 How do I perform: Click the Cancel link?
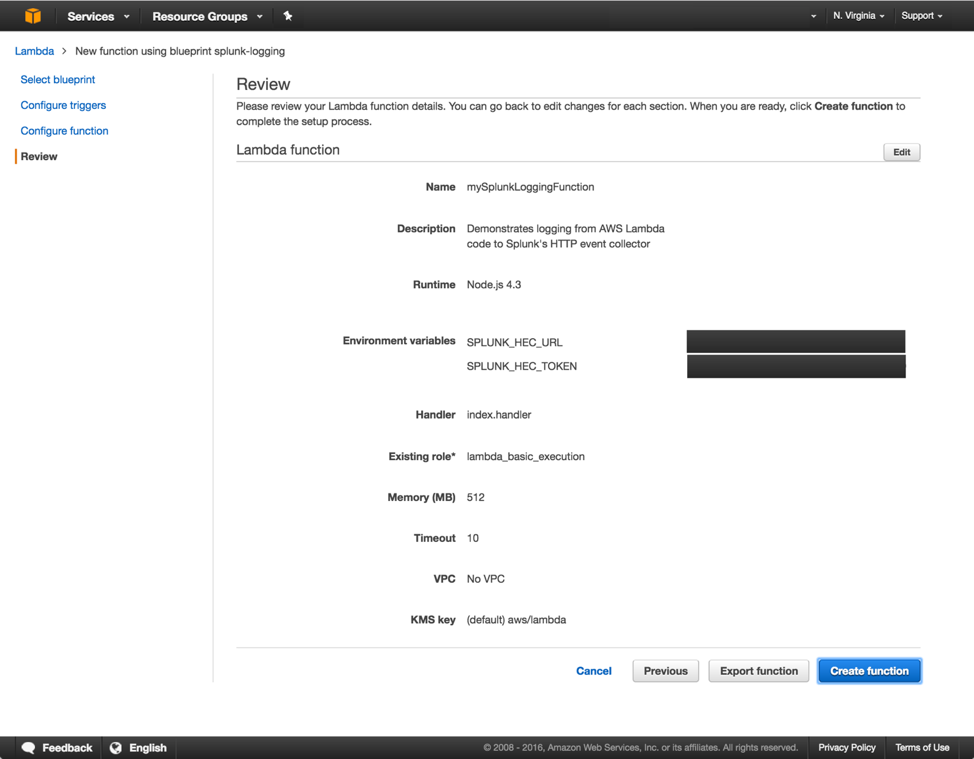coord(594,671)
